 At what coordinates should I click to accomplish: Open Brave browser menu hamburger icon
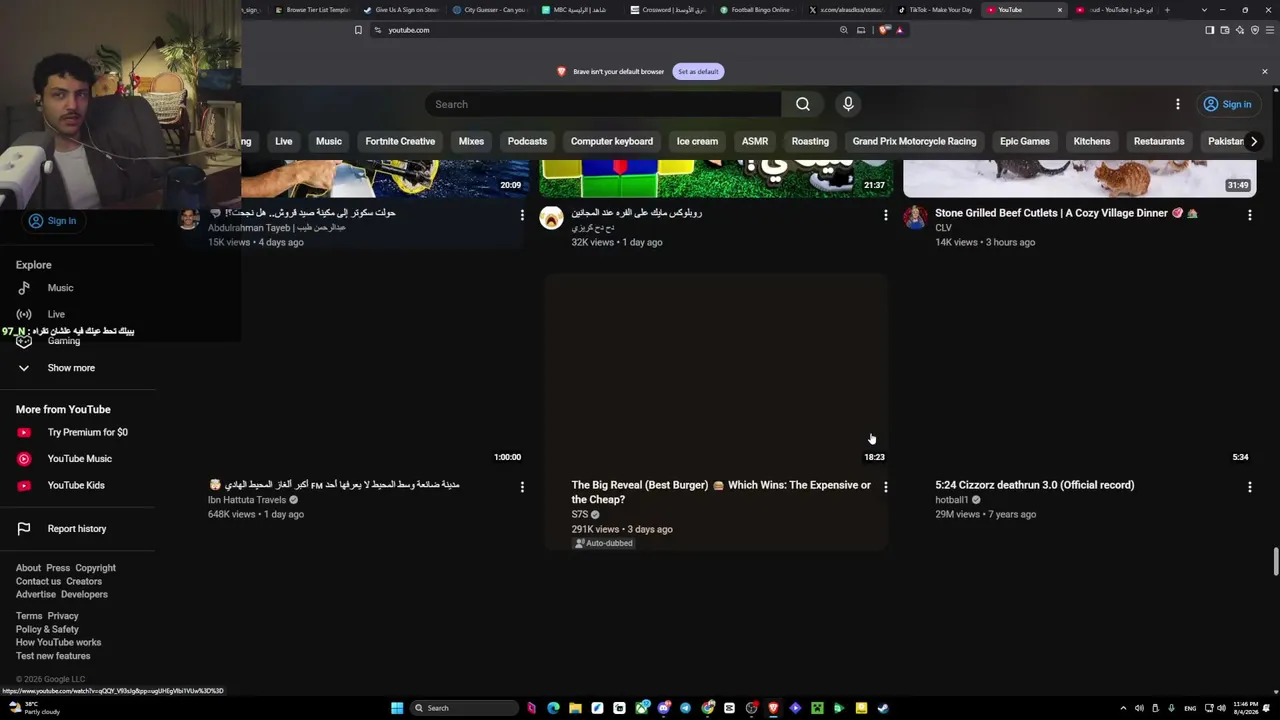pyautogui.click(x=1270, y=30)
